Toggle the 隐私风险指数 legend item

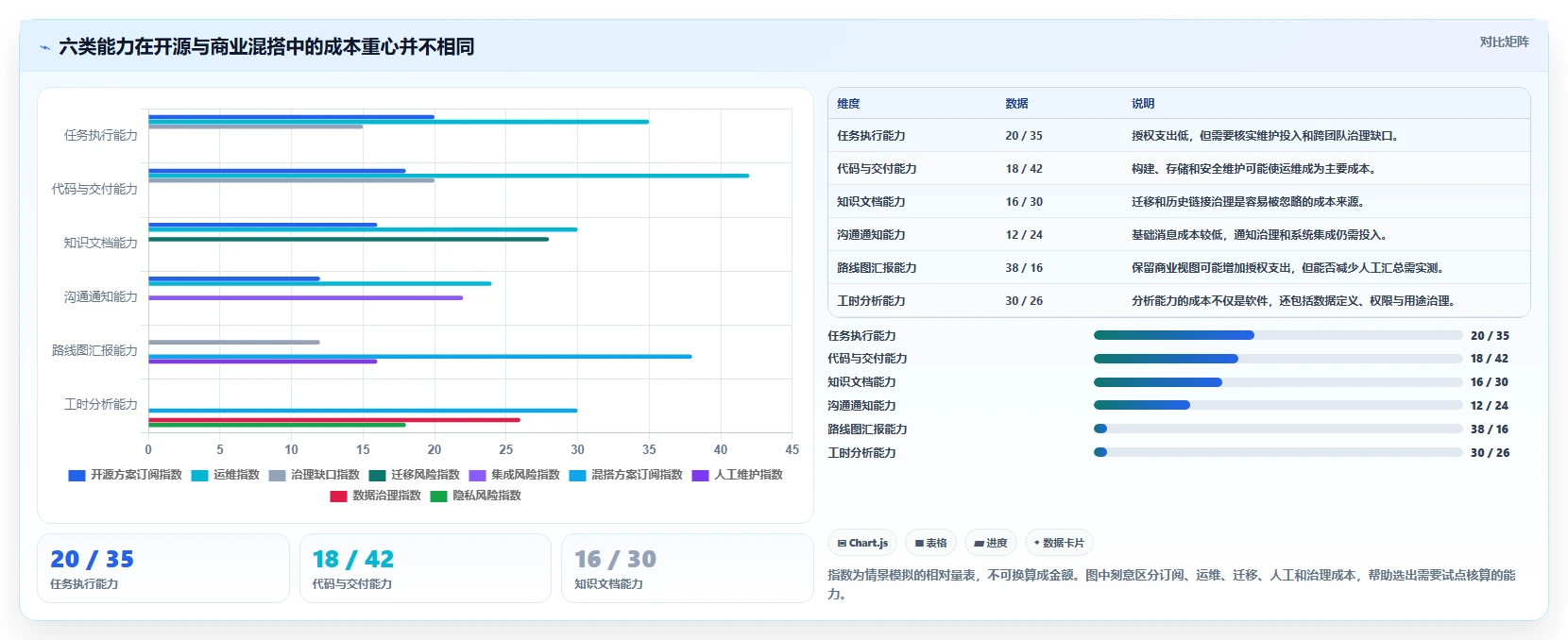coord(476,496)
